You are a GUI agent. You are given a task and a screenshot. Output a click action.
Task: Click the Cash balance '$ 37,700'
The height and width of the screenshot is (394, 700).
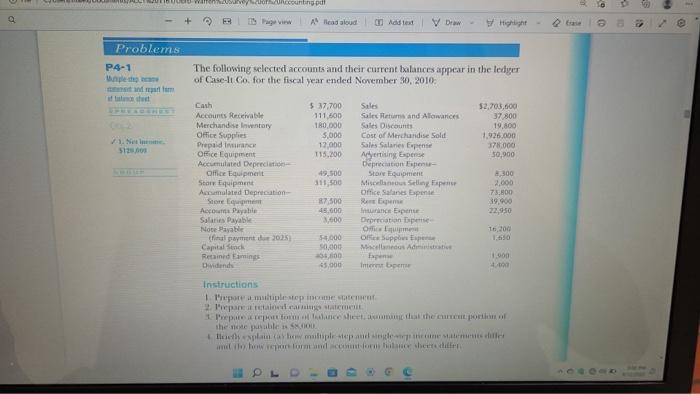(x=325, y=106)
